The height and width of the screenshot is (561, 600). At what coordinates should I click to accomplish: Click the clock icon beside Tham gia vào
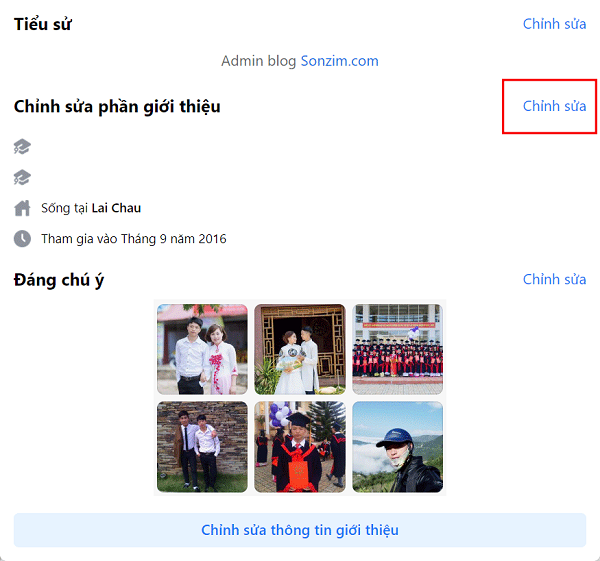22,239
